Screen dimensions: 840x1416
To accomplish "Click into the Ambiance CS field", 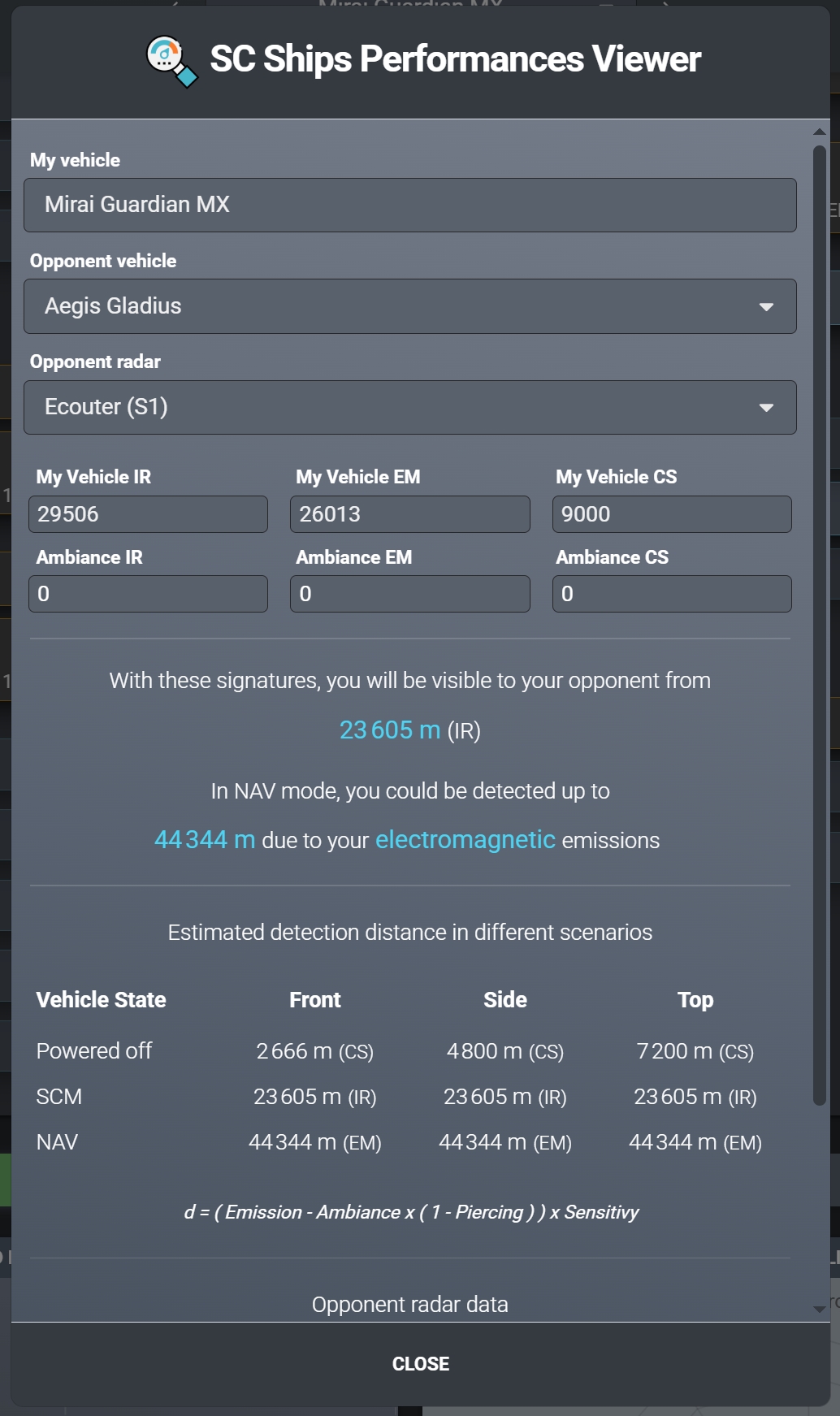I will click(671, 594).
